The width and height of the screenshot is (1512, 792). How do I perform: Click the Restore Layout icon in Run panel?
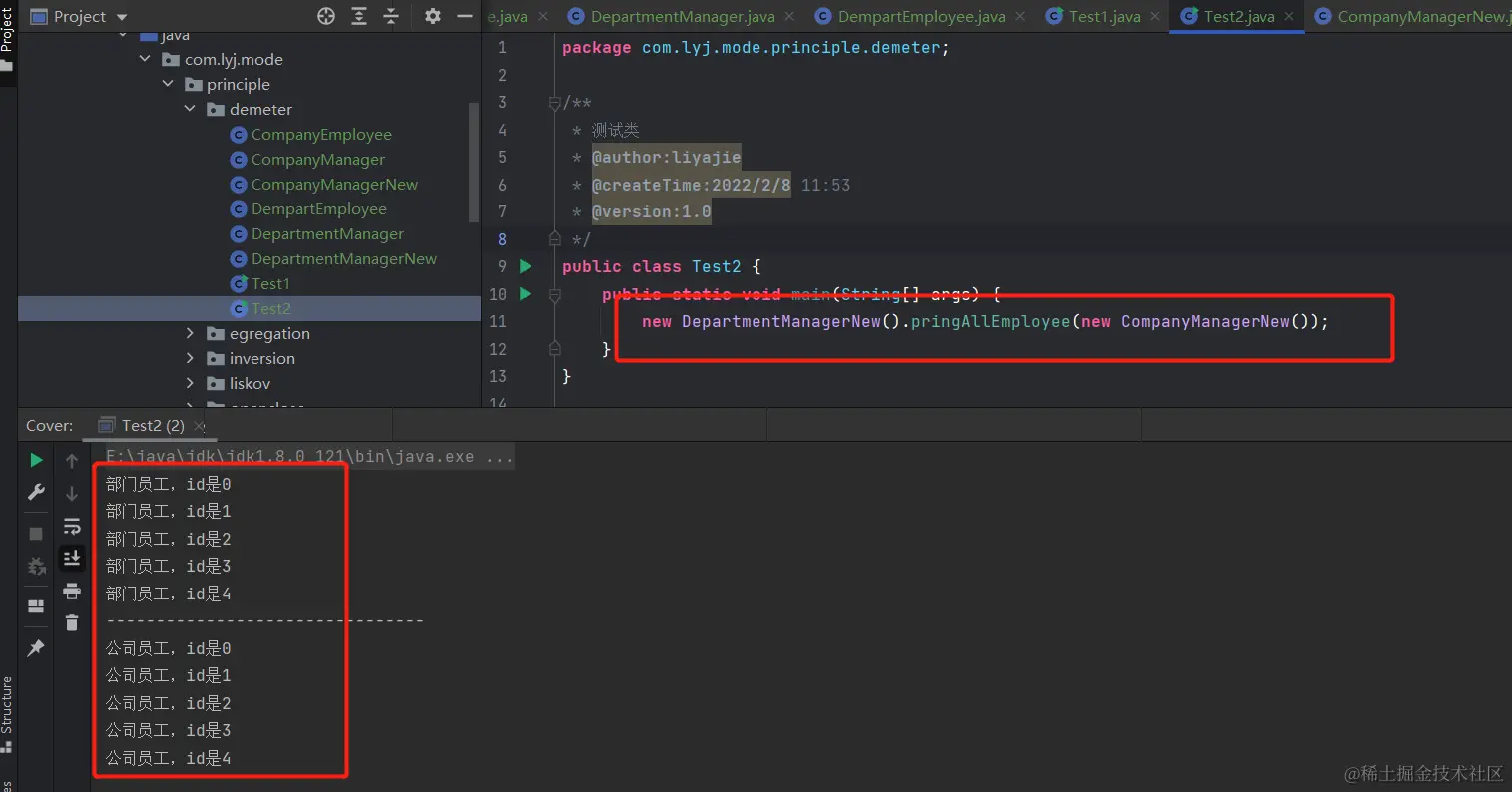click(36, 606)
